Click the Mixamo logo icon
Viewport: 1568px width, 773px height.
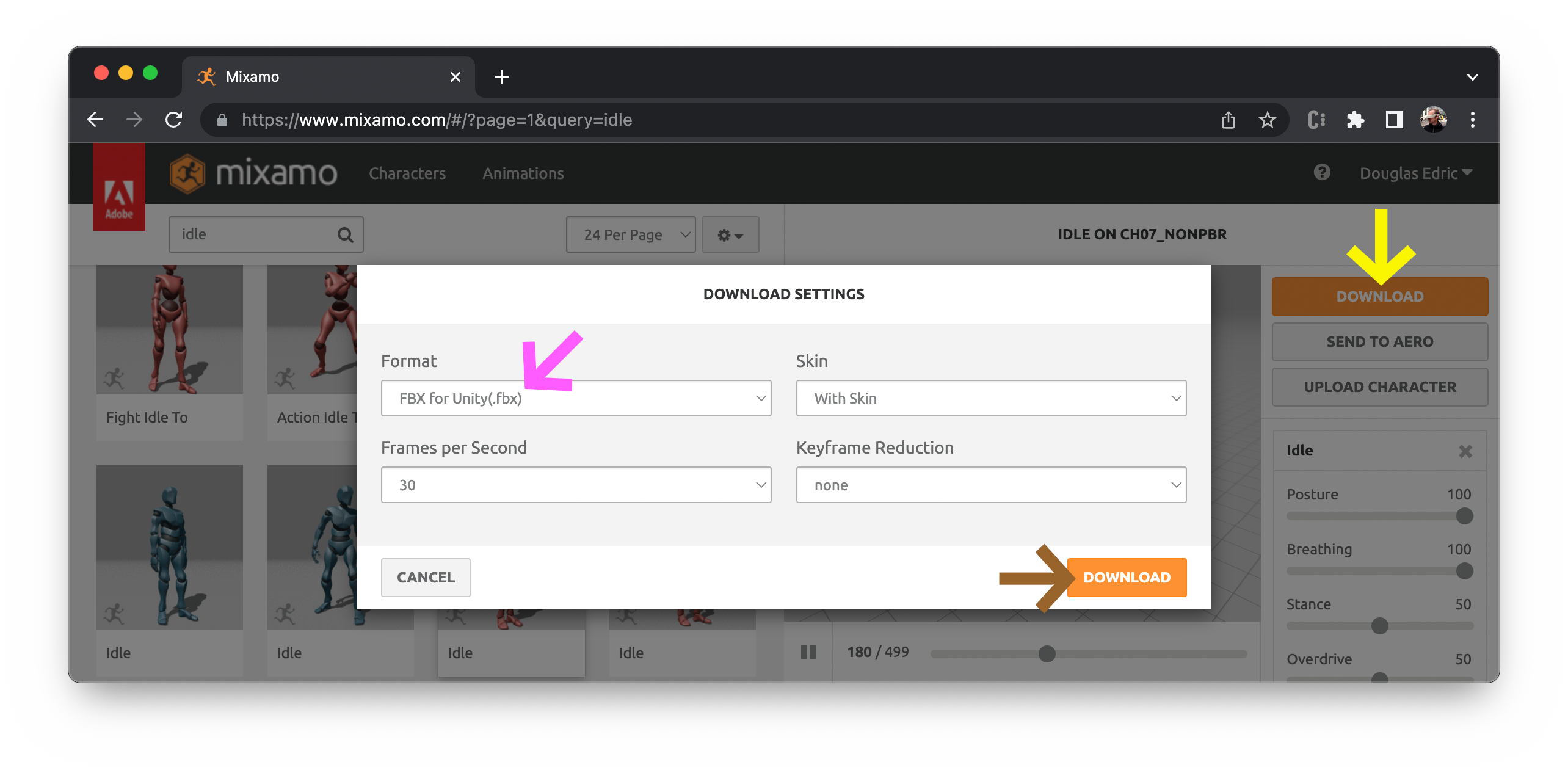pyautogui.click(x=187, y=173)
